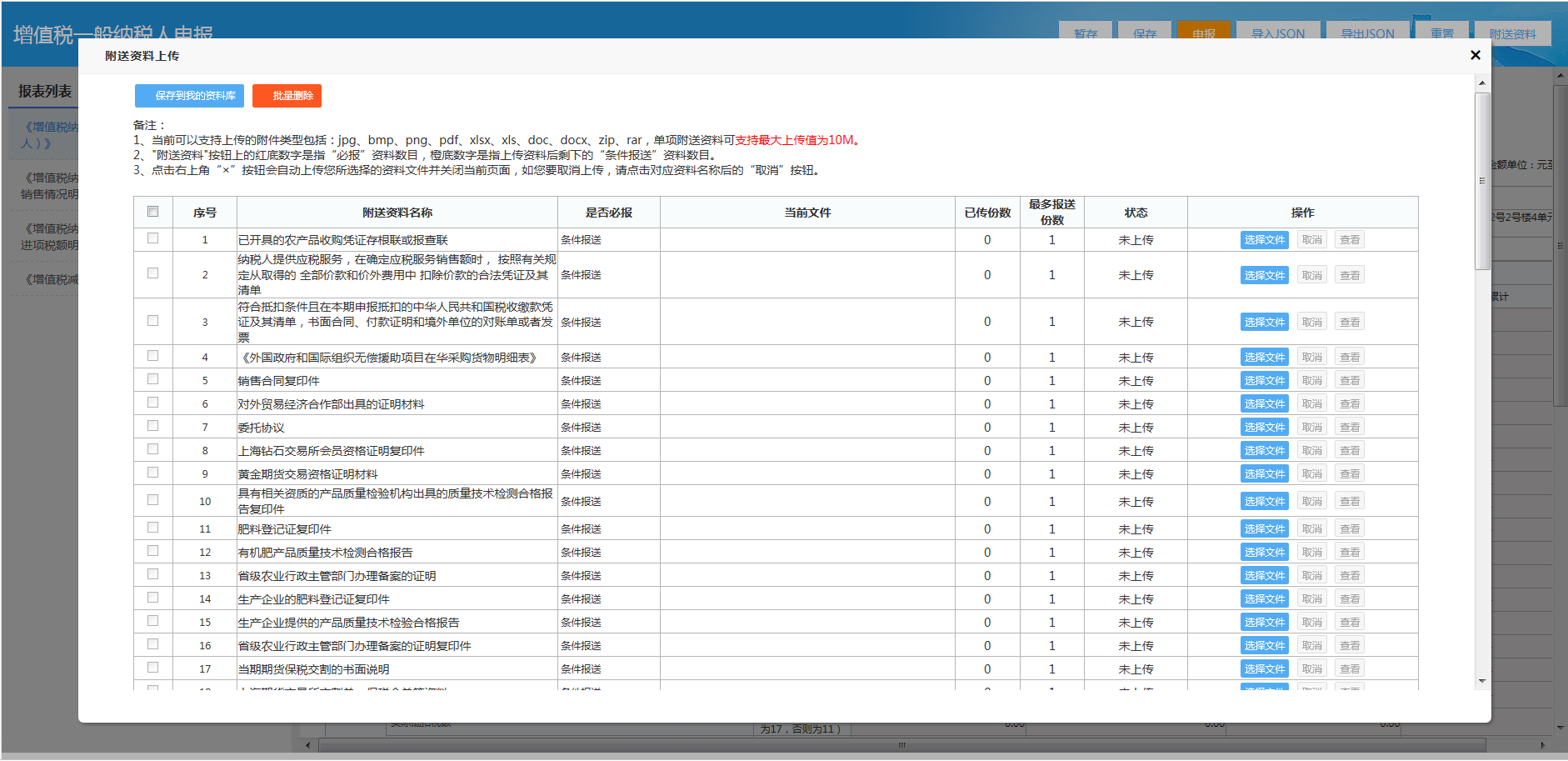This screenshot has width=1568, height=761.
Task: Click 取消 for row 1
Action: click(1312, 240)
